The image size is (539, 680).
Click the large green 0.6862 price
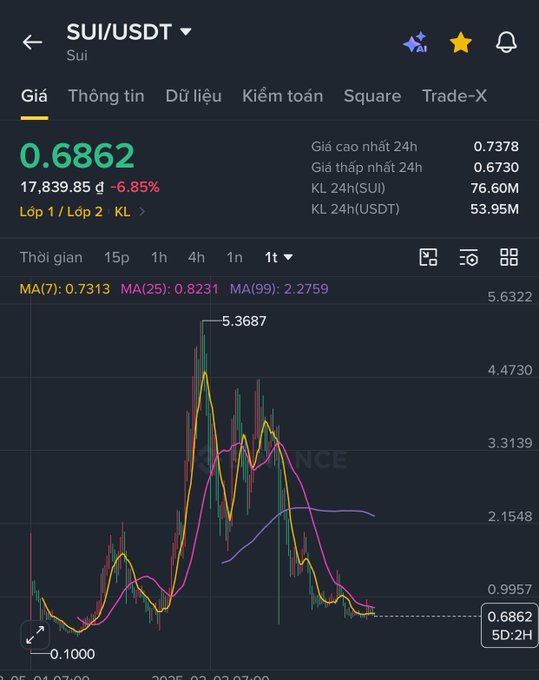[x=77, y=156]
